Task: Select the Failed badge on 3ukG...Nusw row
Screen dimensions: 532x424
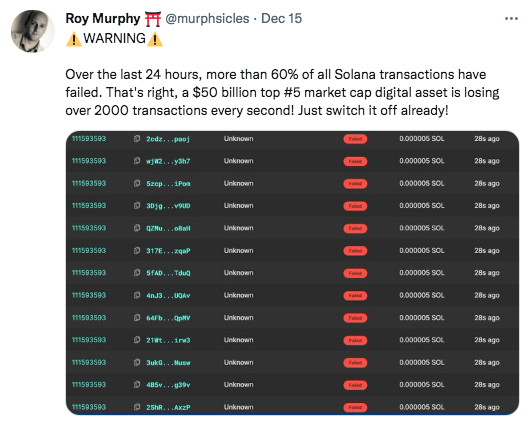Action: 355,363
